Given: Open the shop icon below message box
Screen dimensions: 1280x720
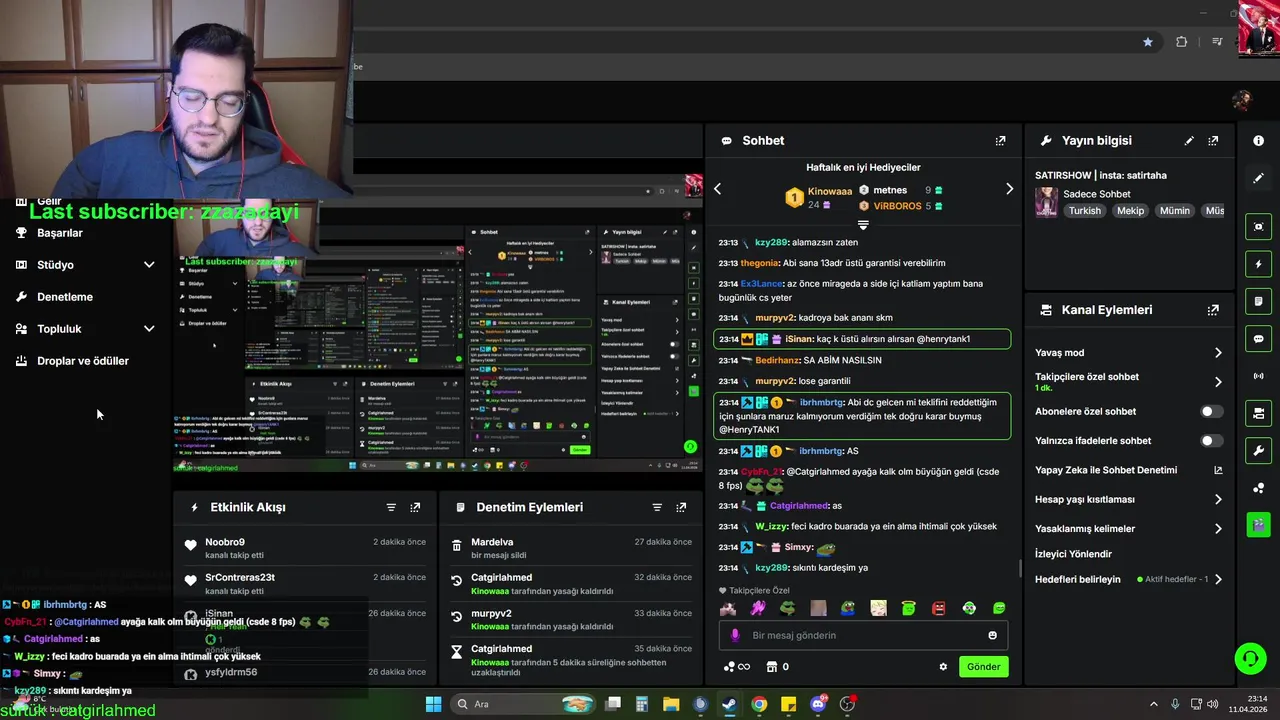Looking at the screenshot, I should [772, 667].
